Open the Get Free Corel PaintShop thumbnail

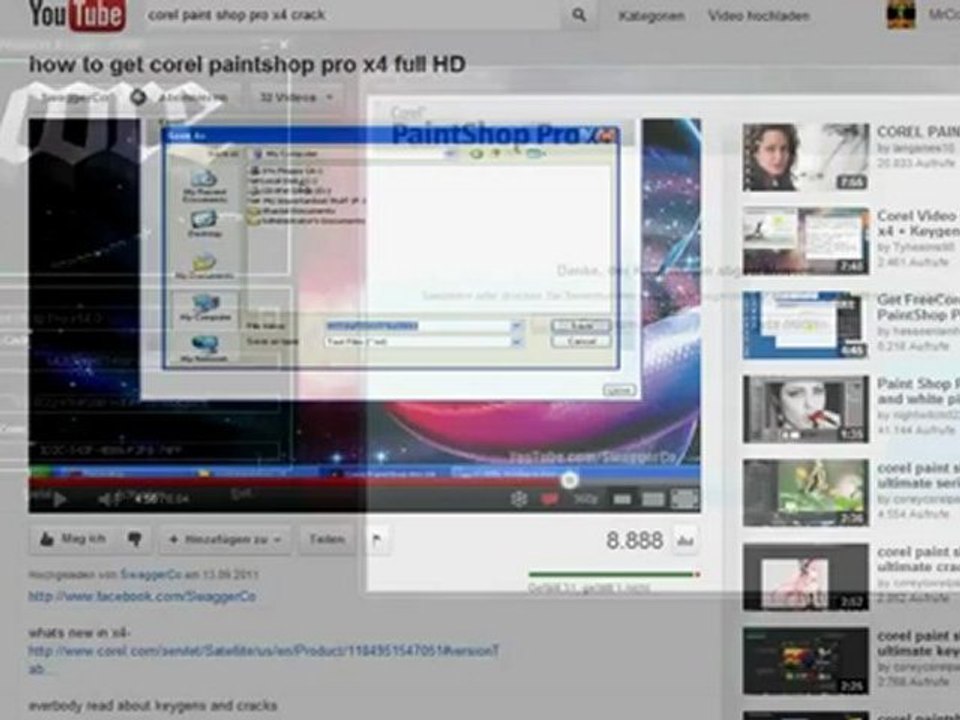pyautogui.click(x=806, y=325)
